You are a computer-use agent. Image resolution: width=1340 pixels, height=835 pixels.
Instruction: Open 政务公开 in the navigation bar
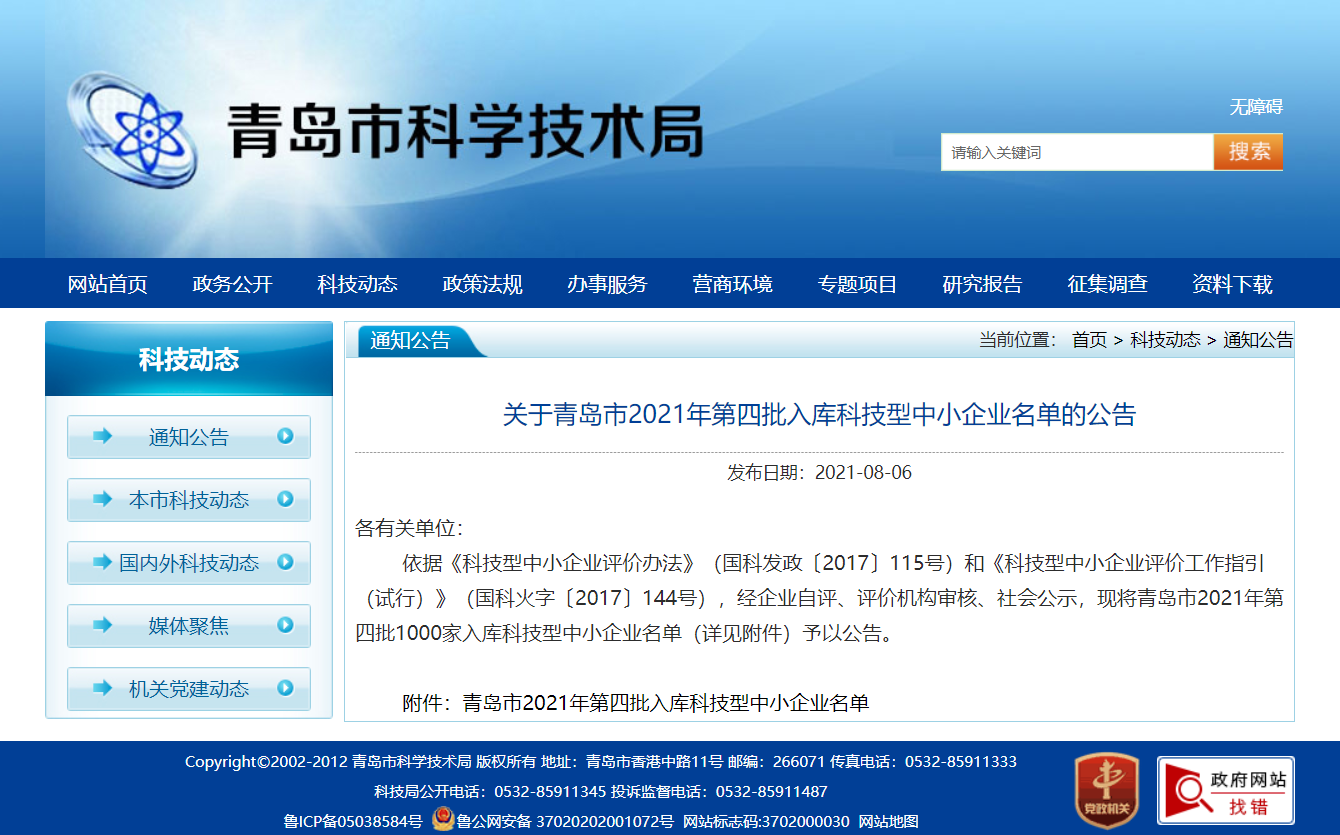pos(232,284)
